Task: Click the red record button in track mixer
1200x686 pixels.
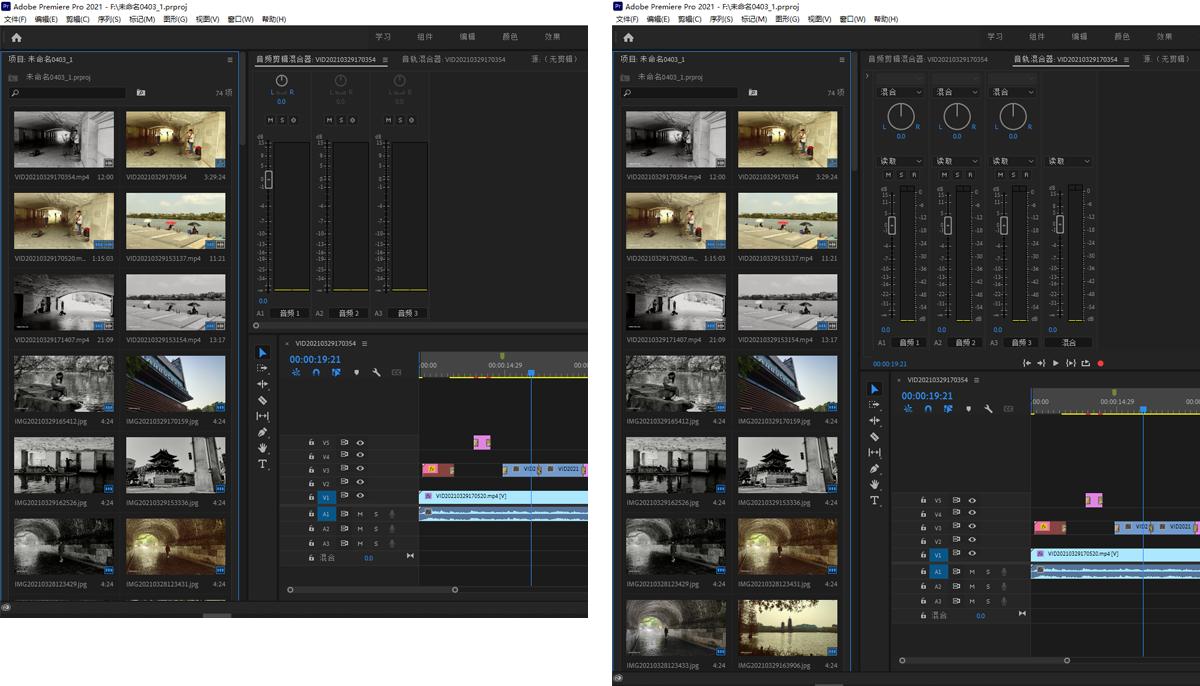Action: point(1101,364)
